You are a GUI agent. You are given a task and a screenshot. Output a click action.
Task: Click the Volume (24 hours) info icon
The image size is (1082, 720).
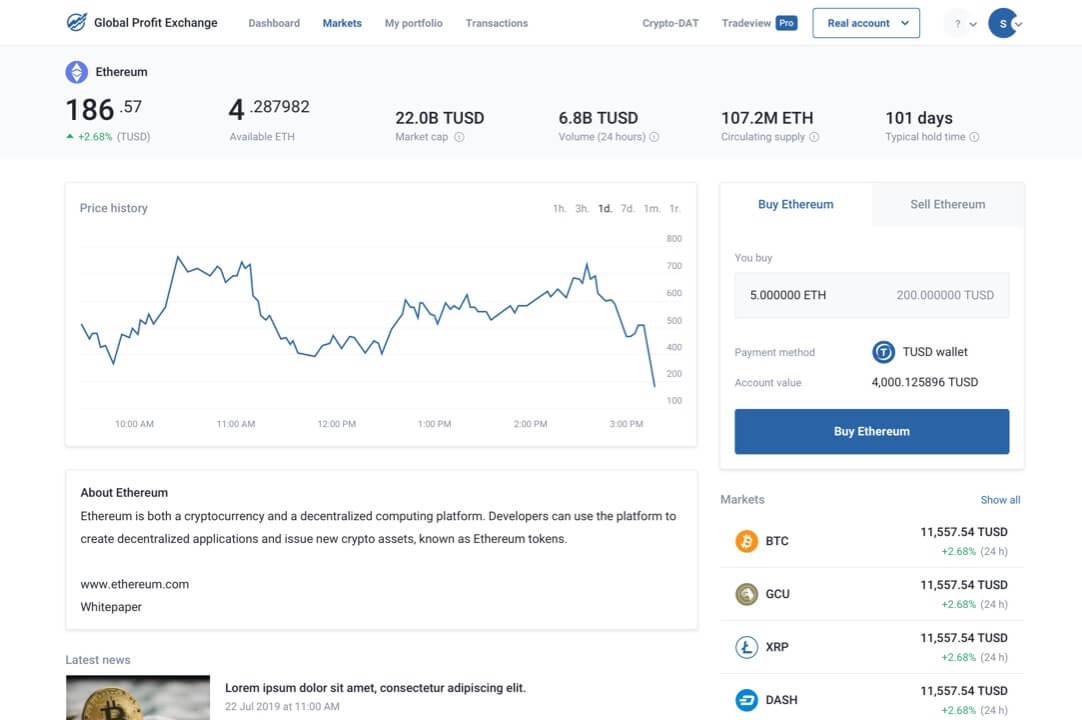tap(654, 137)
